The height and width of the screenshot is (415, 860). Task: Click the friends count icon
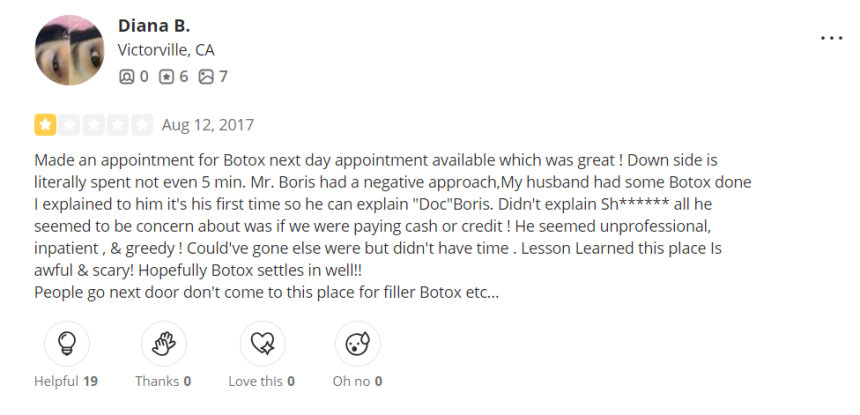tap(126, 77)
